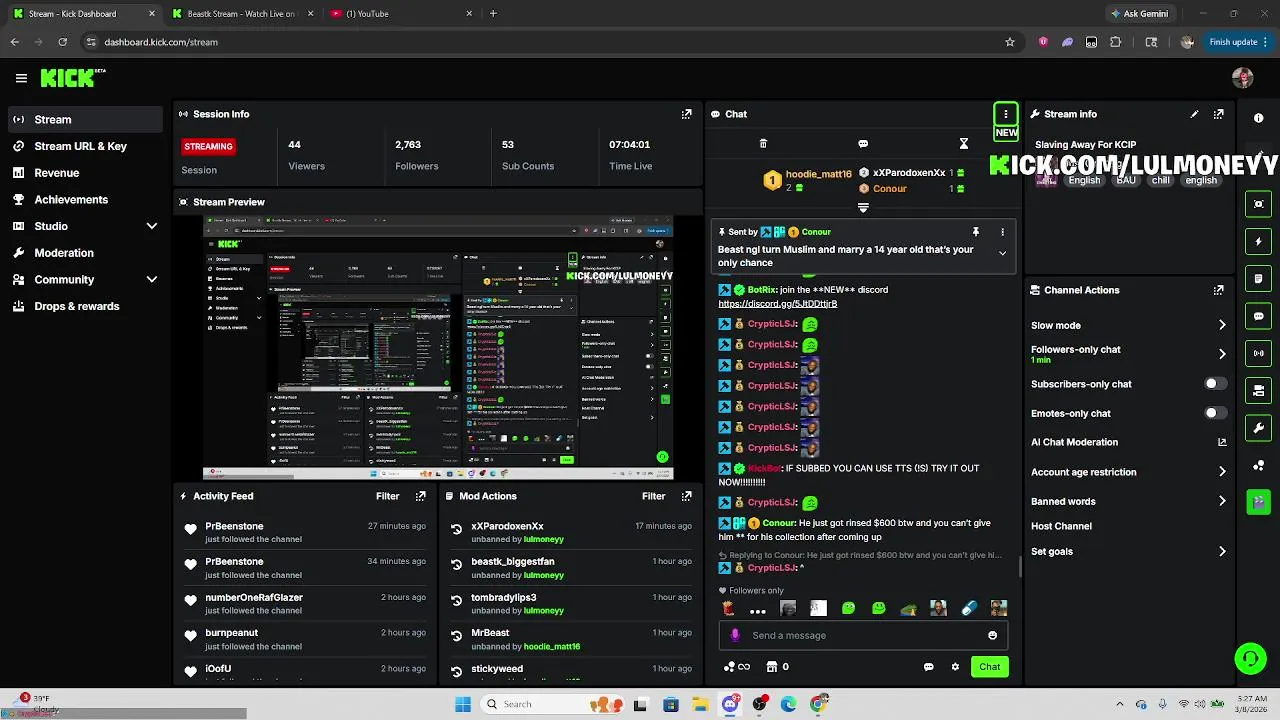The image size is (1280, 720).
Task: Click the pin icon on the pinned message
Action: (x=975, y=232)
